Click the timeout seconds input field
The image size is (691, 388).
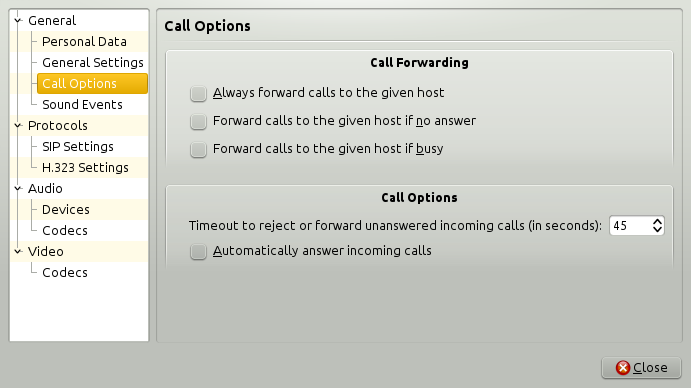(630, 226)
